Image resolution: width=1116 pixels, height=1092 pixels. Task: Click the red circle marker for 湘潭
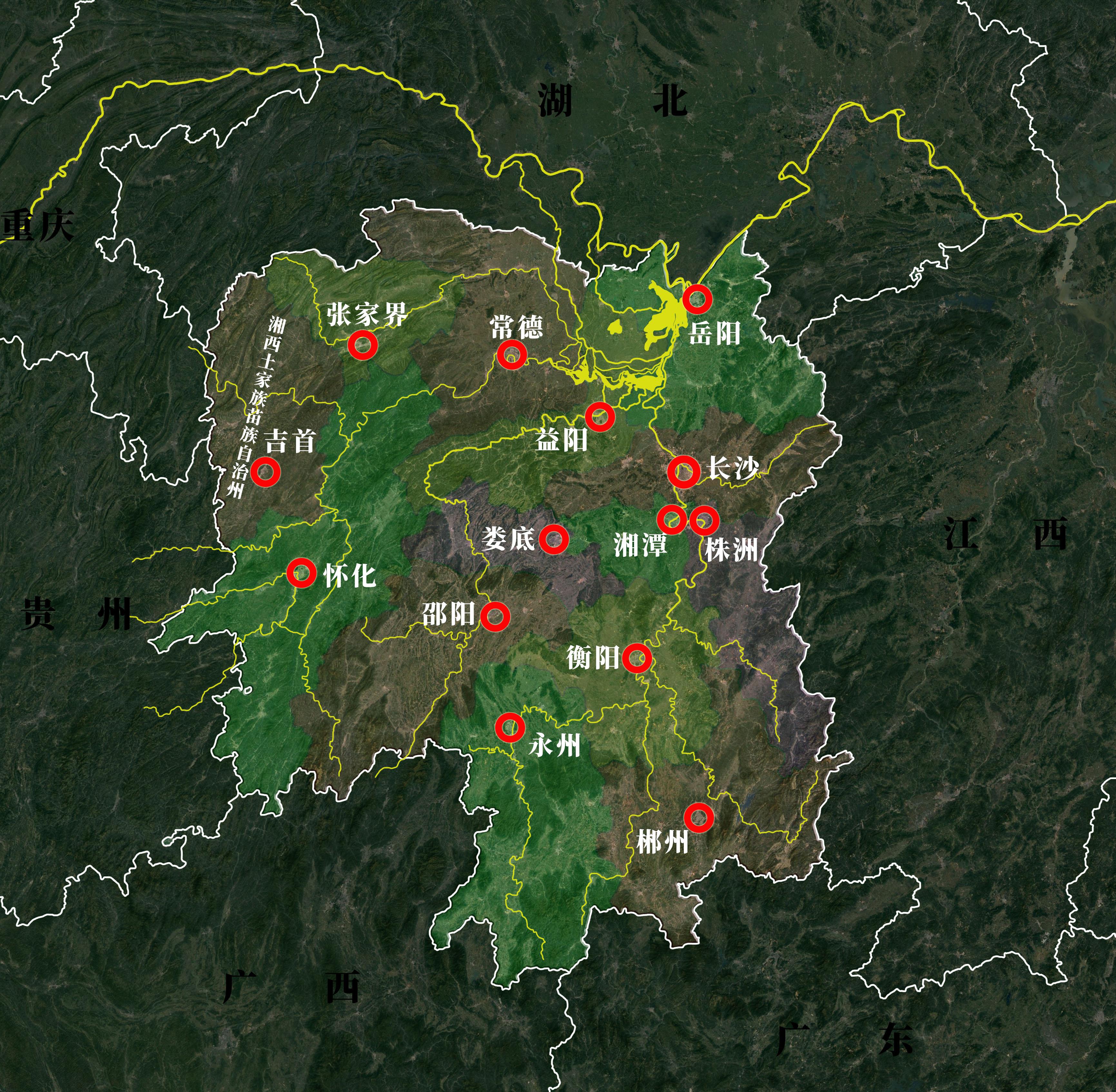pyautogui.click(x=672, y=519)
